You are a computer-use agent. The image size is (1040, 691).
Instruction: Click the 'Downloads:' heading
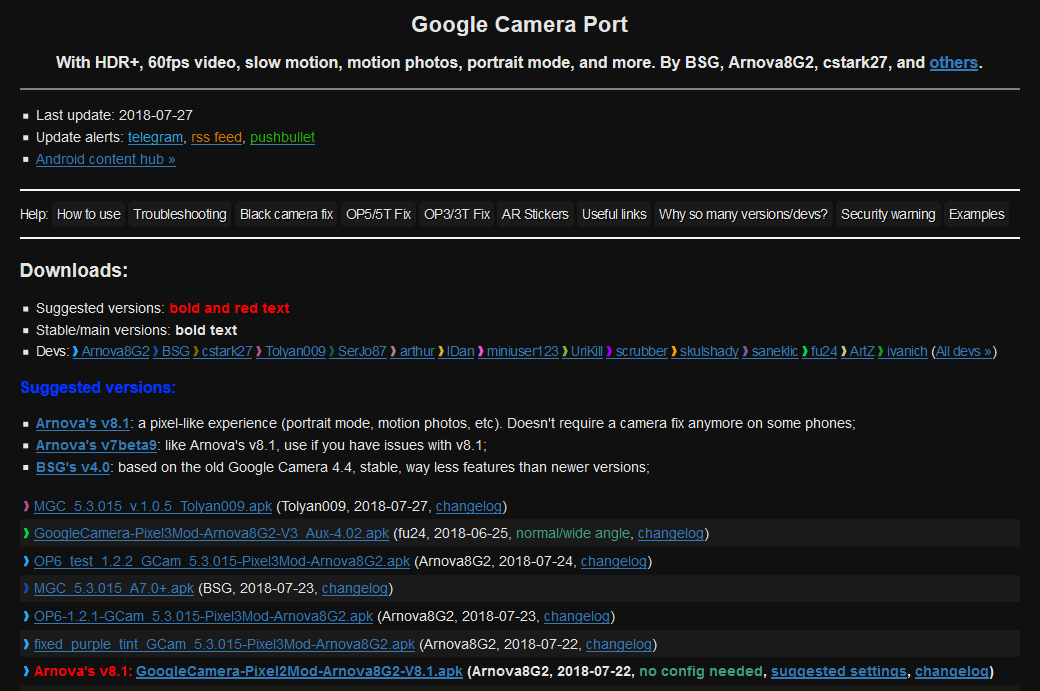(x=74, y=271)
